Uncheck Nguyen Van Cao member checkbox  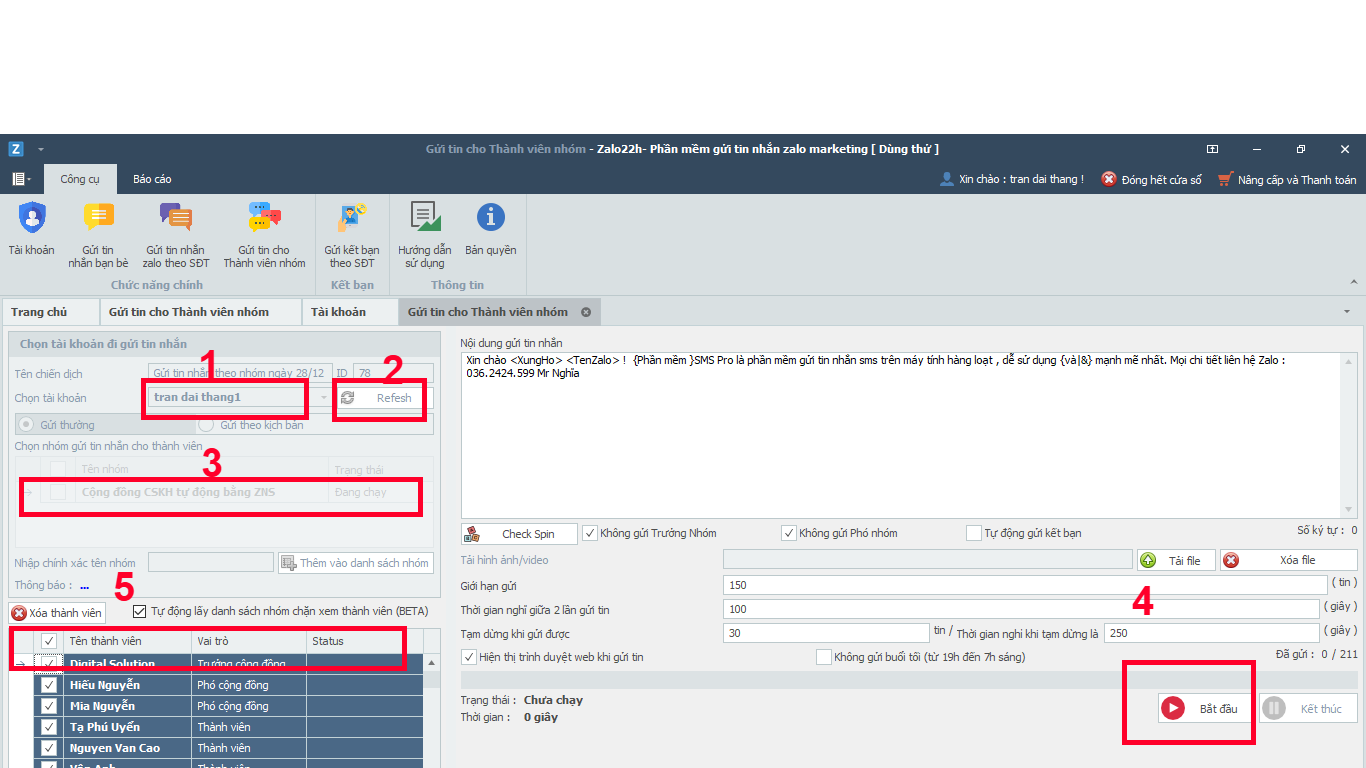coord(49,748)
